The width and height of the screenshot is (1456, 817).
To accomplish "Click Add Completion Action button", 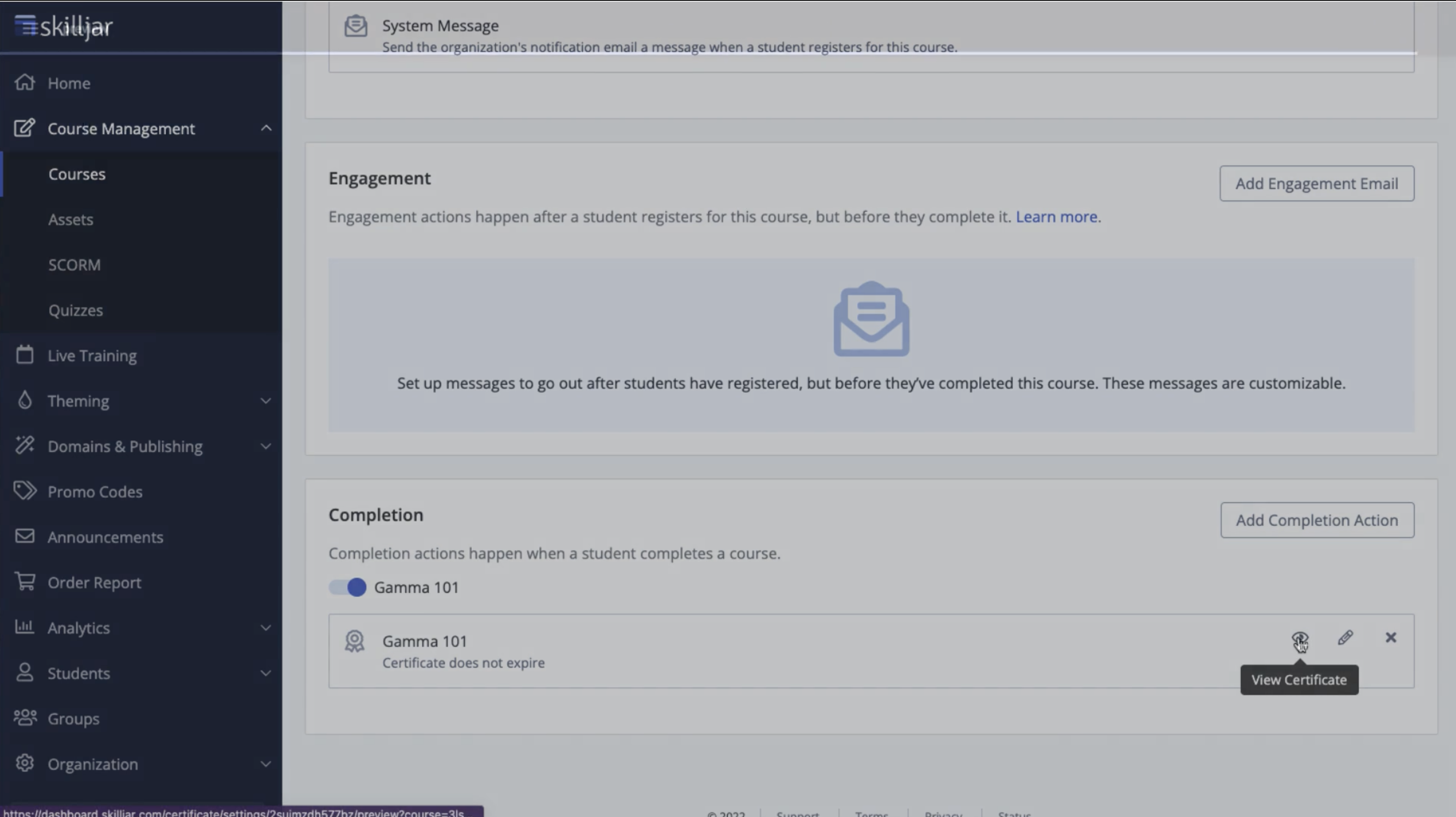I will (1316, 520).
